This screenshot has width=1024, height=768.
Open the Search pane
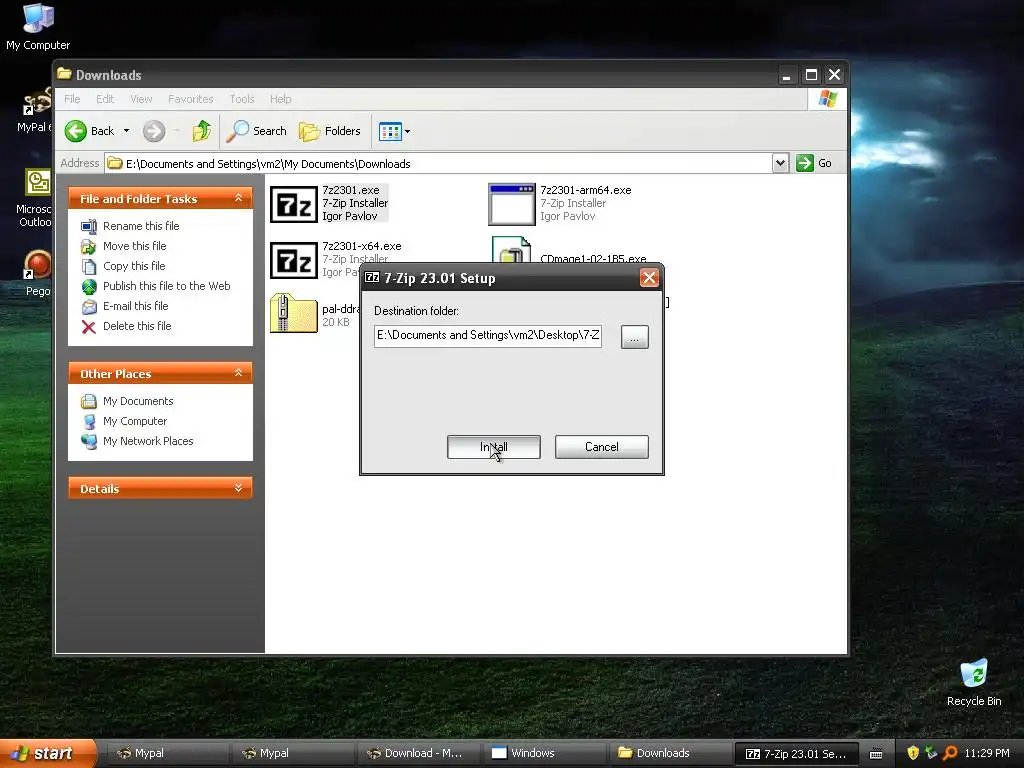pos(257,131)
